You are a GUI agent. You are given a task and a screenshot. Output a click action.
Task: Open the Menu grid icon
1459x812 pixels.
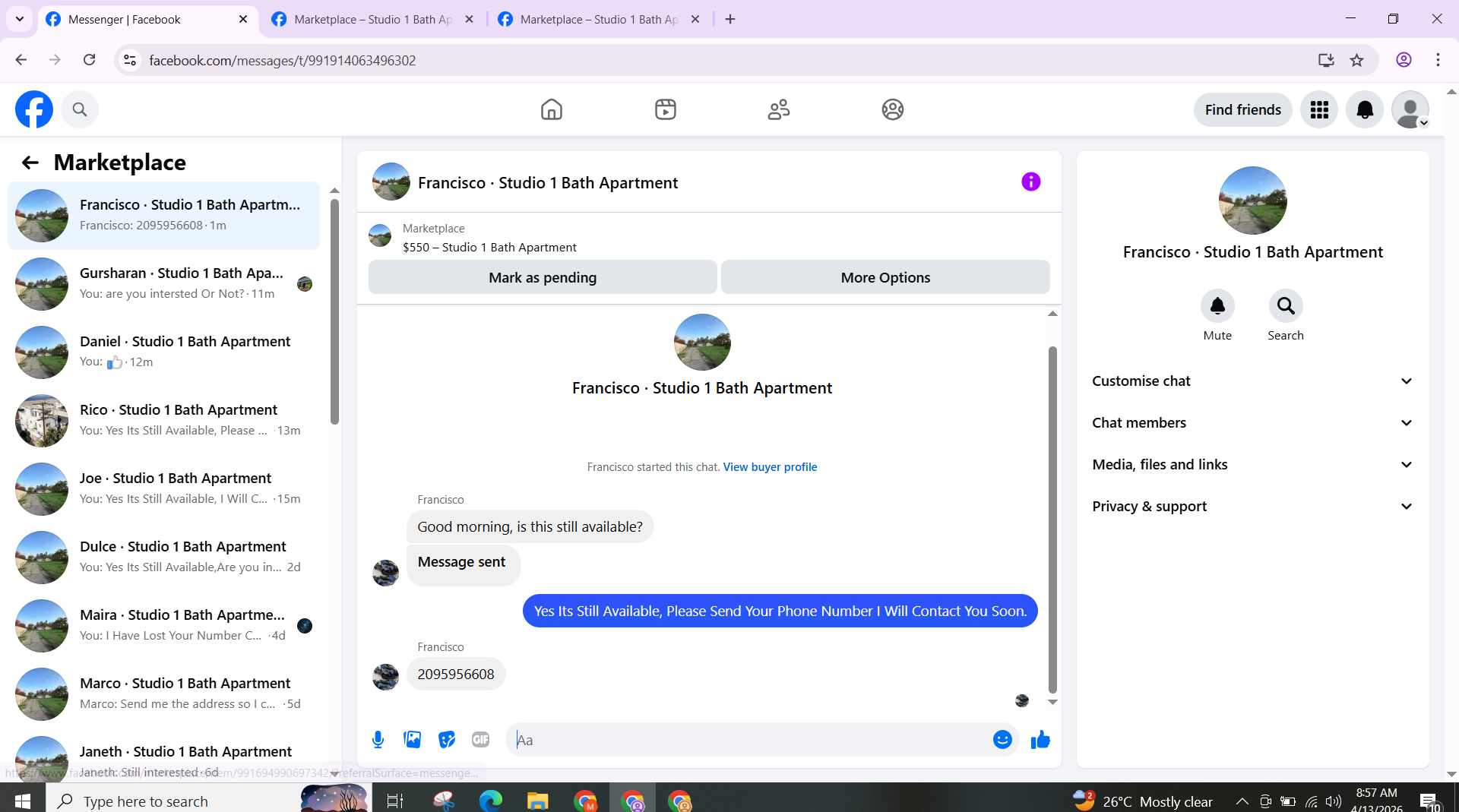[1319, 110]
